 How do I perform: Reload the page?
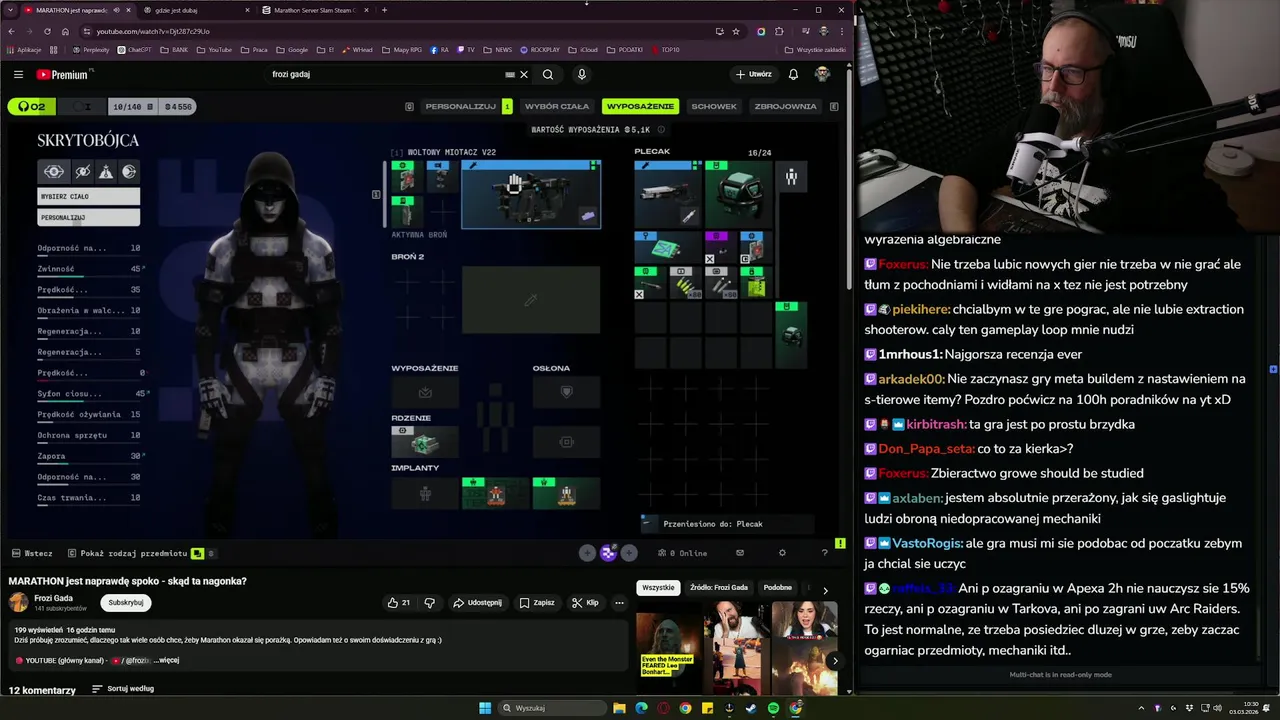pyautogui.click(x=47, y=31)
